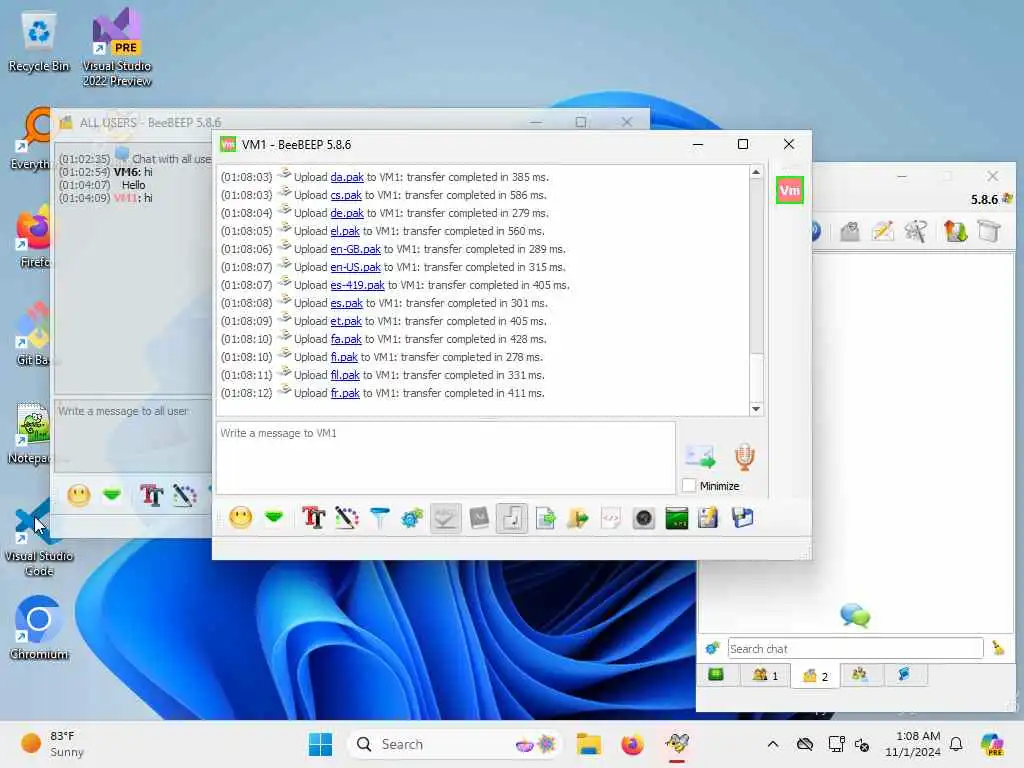Click inside the 'Write a message to VM1' field
The width and height of the screenshot is (1024, 768).
click(x=445, y=457)
